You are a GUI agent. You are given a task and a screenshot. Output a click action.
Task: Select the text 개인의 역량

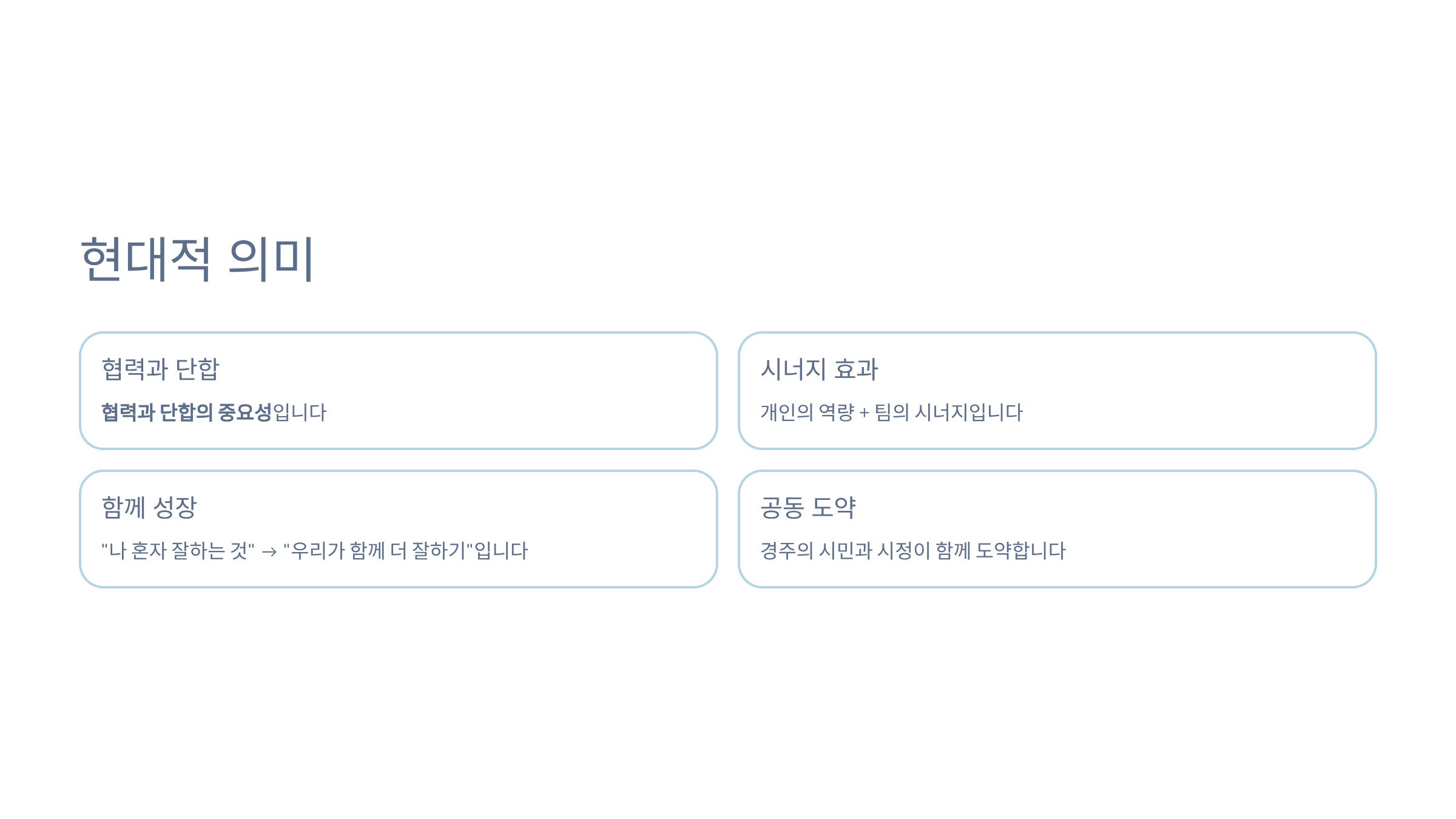807,413
